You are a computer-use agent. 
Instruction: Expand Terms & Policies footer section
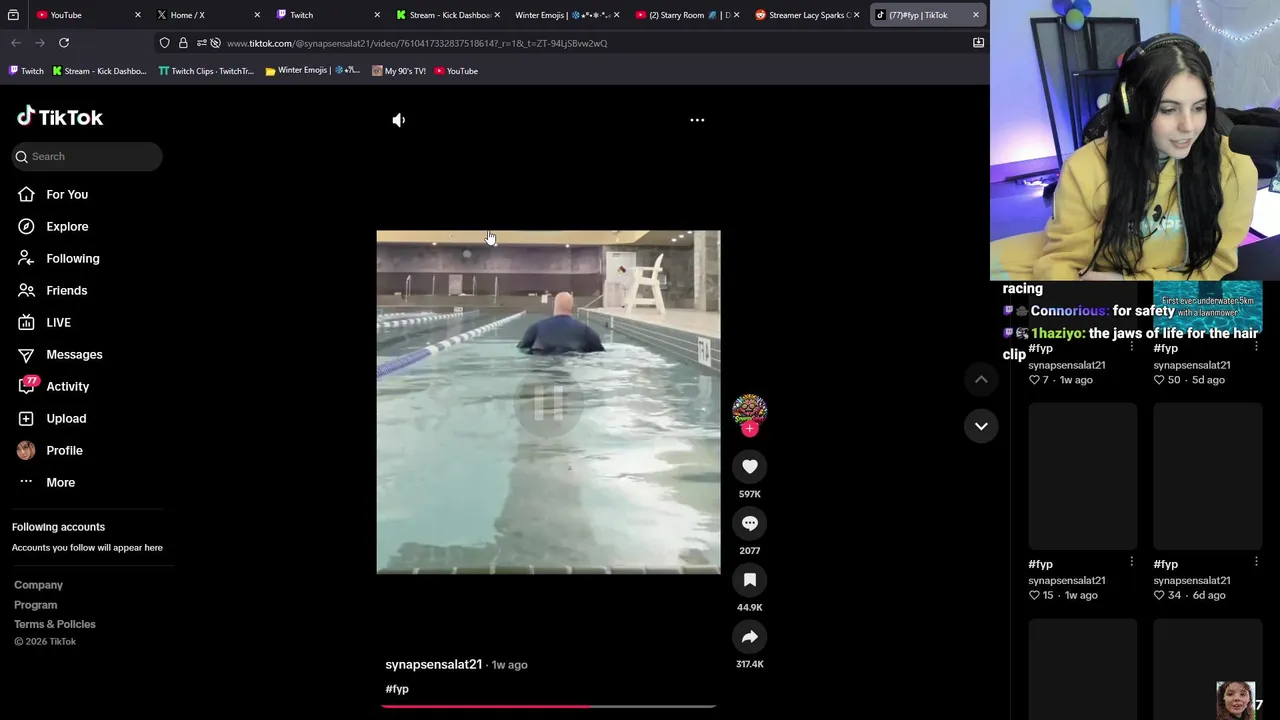55,624
